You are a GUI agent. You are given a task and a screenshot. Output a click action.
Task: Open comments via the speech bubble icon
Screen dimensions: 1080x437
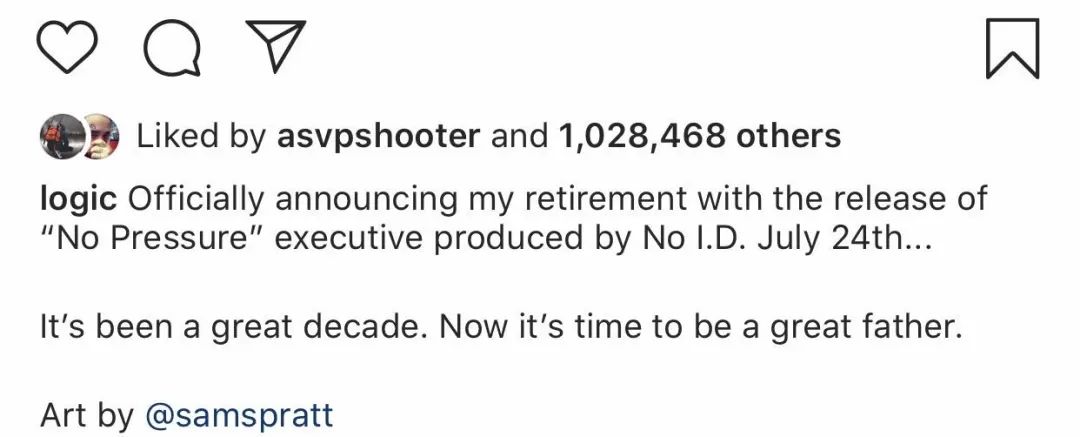tap(170, 48)
